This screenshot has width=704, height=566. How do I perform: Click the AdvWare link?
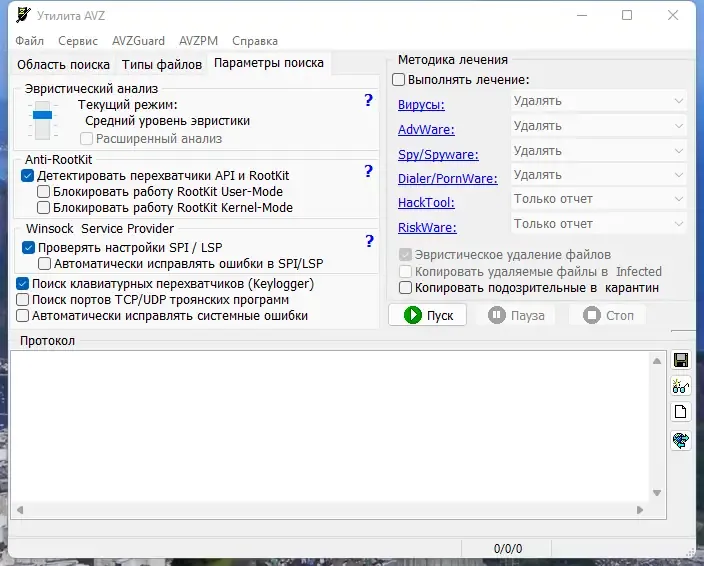tap(426, 130)
